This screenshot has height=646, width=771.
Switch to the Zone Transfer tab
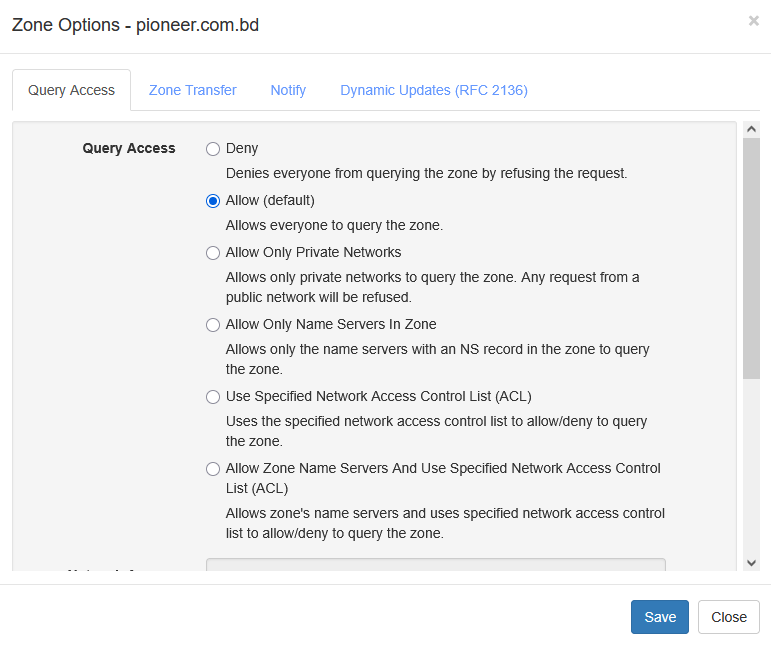tap(192, 90)
